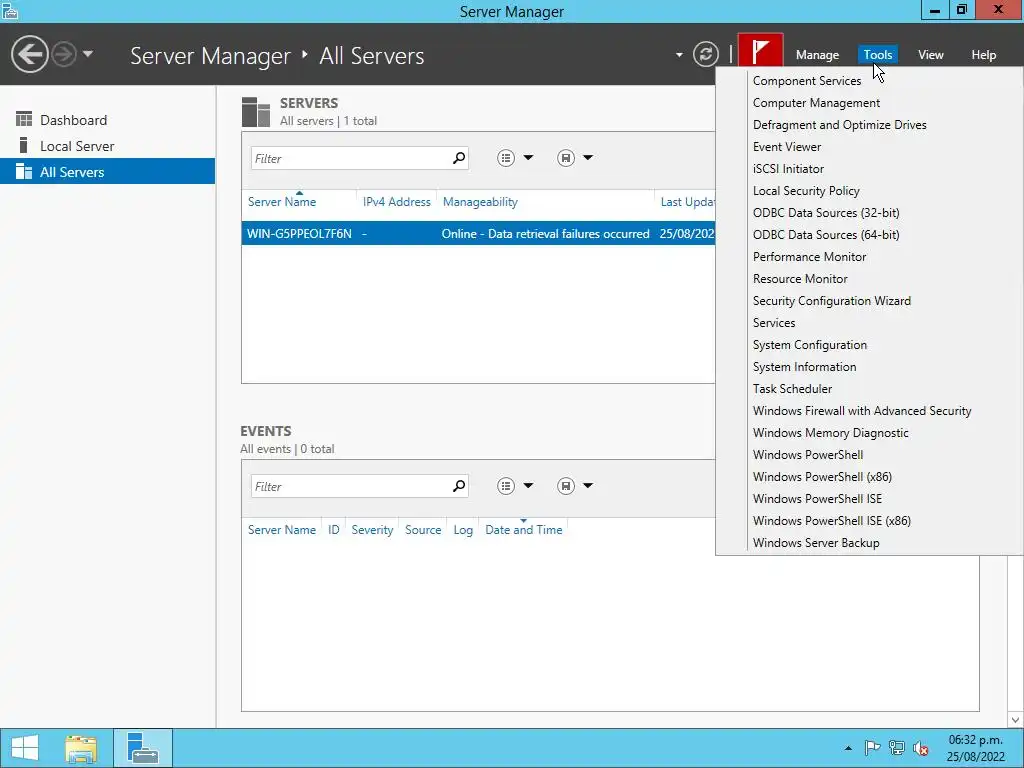The height and width of the screenshot is (768, 1024).
Task: Open the Manage menu
Action: point(817,55)
